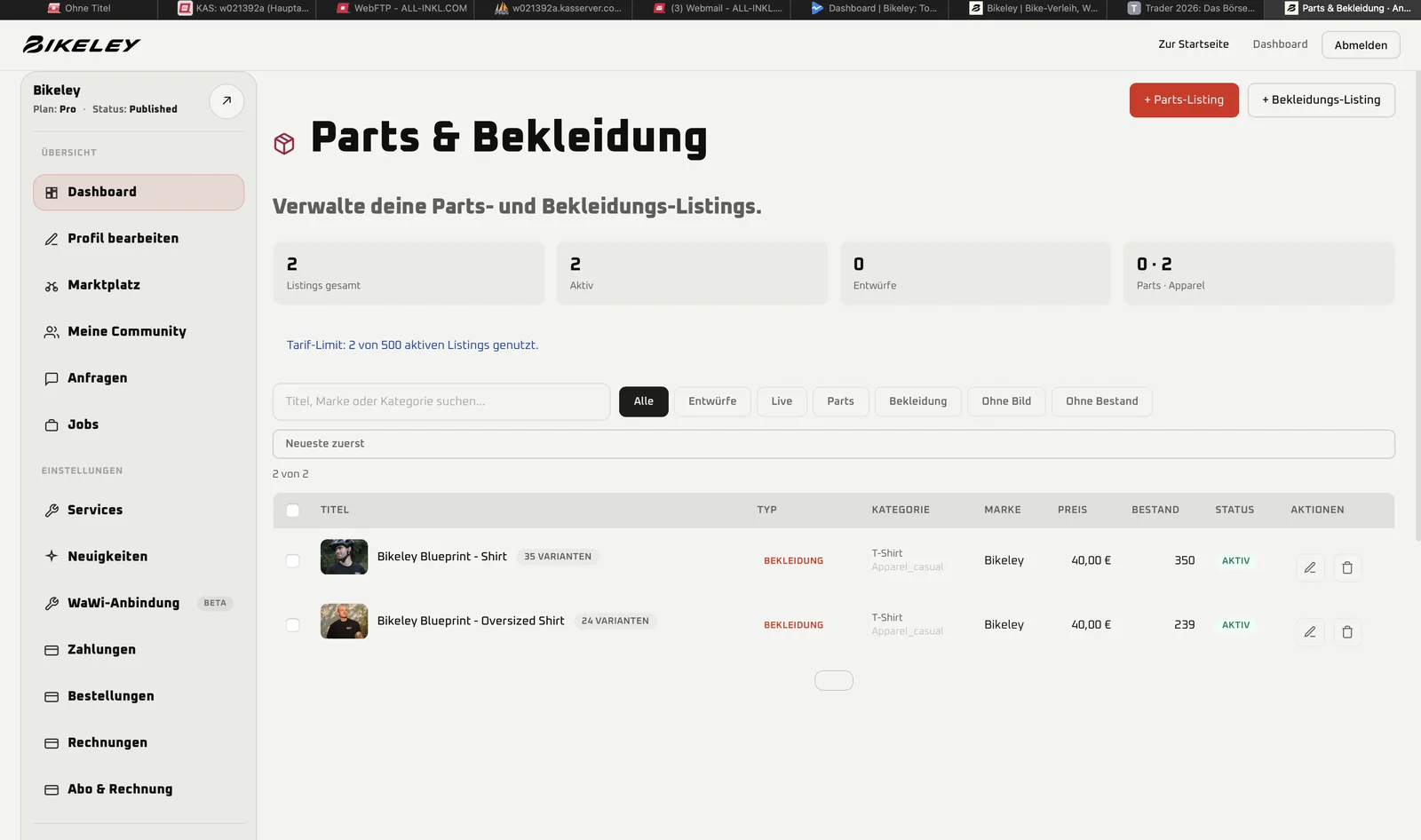Select the Bikeley Blueprint - Shirt row checkbox

point(292,561)
